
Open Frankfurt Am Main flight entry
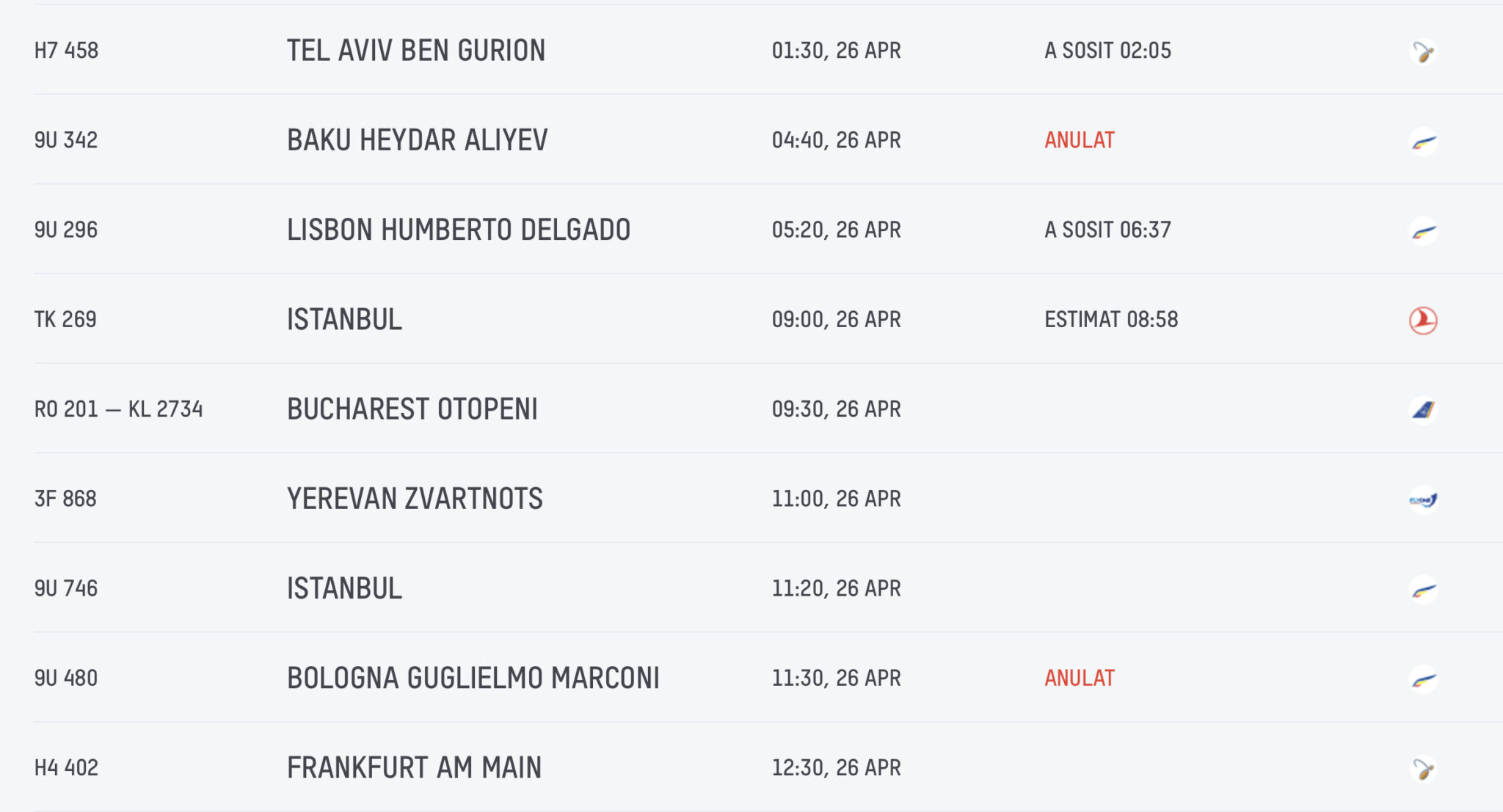[x=414, y=768]
